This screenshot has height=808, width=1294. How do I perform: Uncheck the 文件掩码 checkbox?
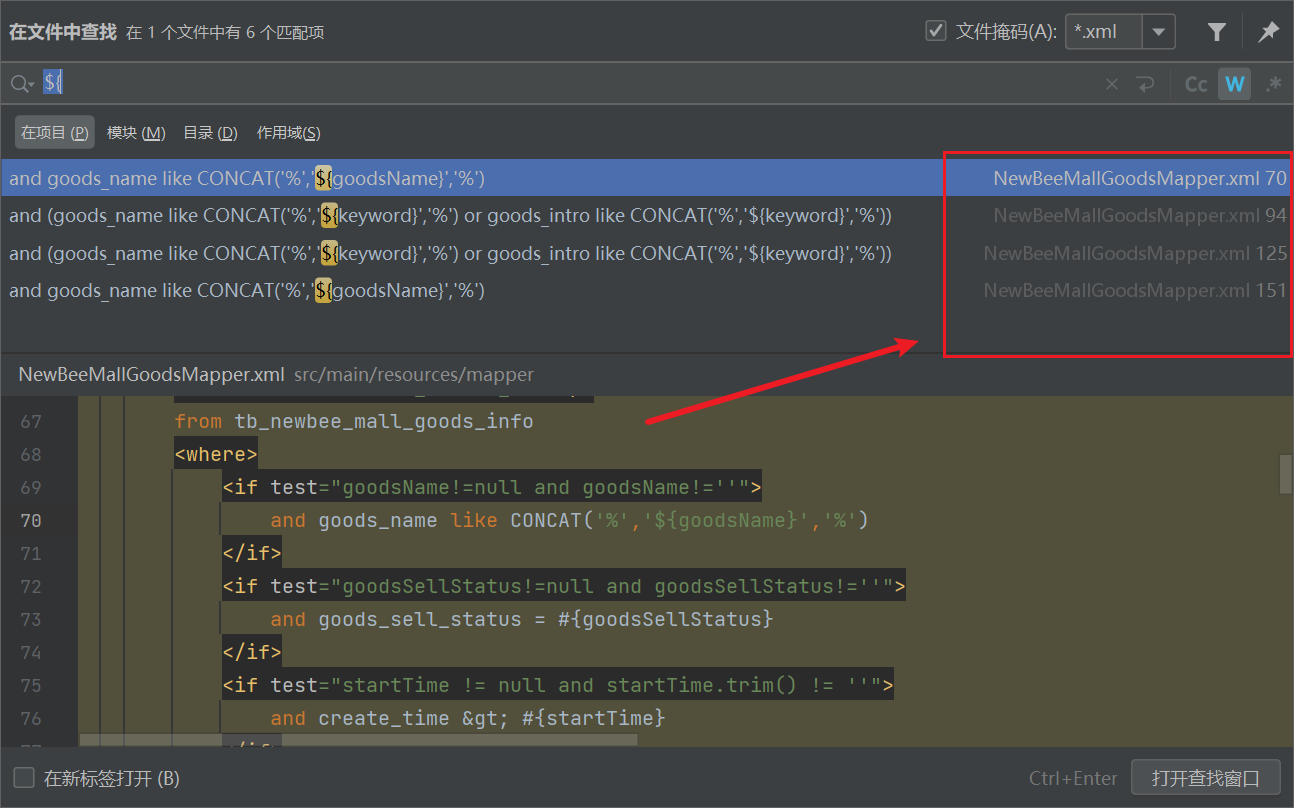pos(936,31)
